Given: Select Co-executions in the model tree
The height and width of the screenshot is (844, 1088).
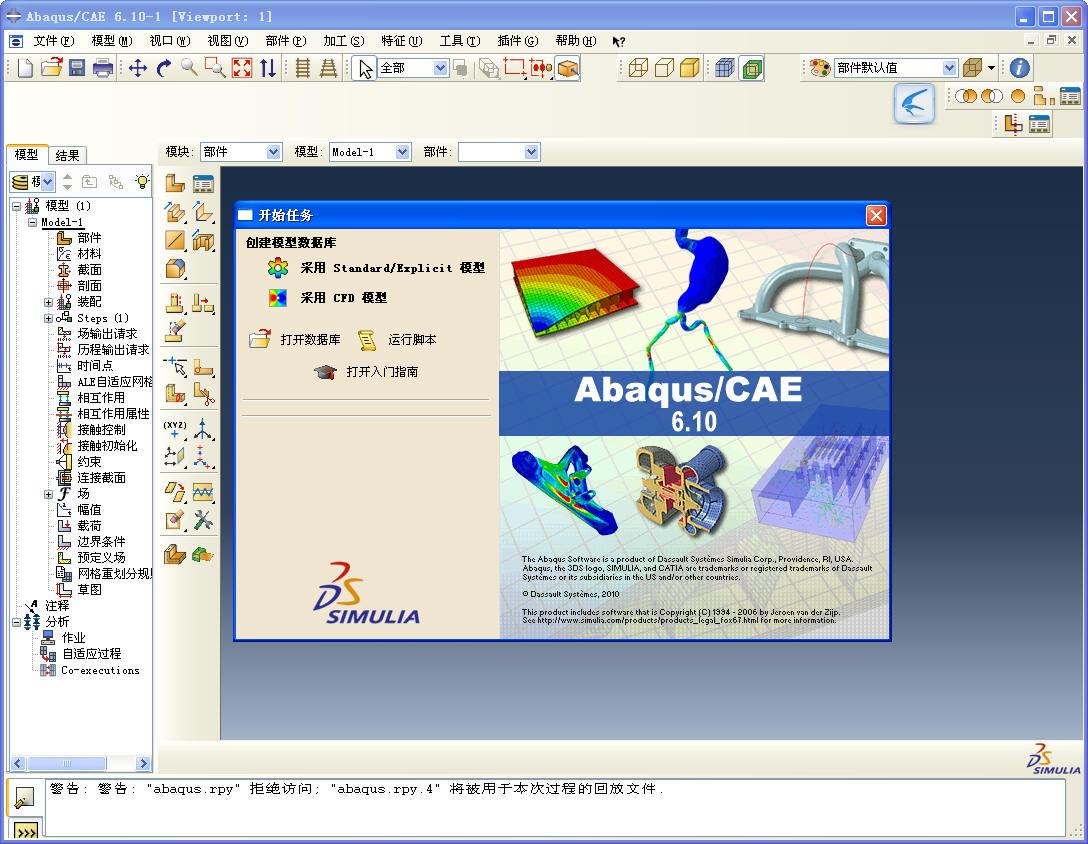Looking at the screenshot, I should (x=99, y=670).
